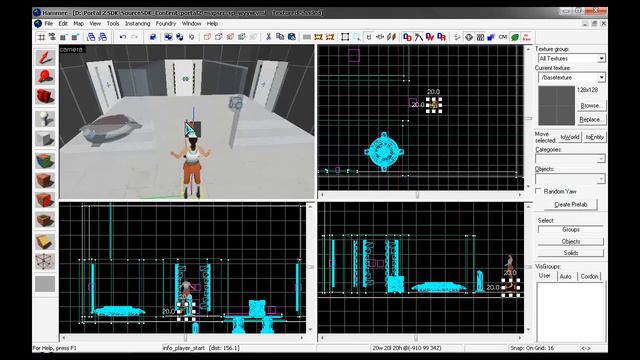Open the Foundry menu

[166, 24]
